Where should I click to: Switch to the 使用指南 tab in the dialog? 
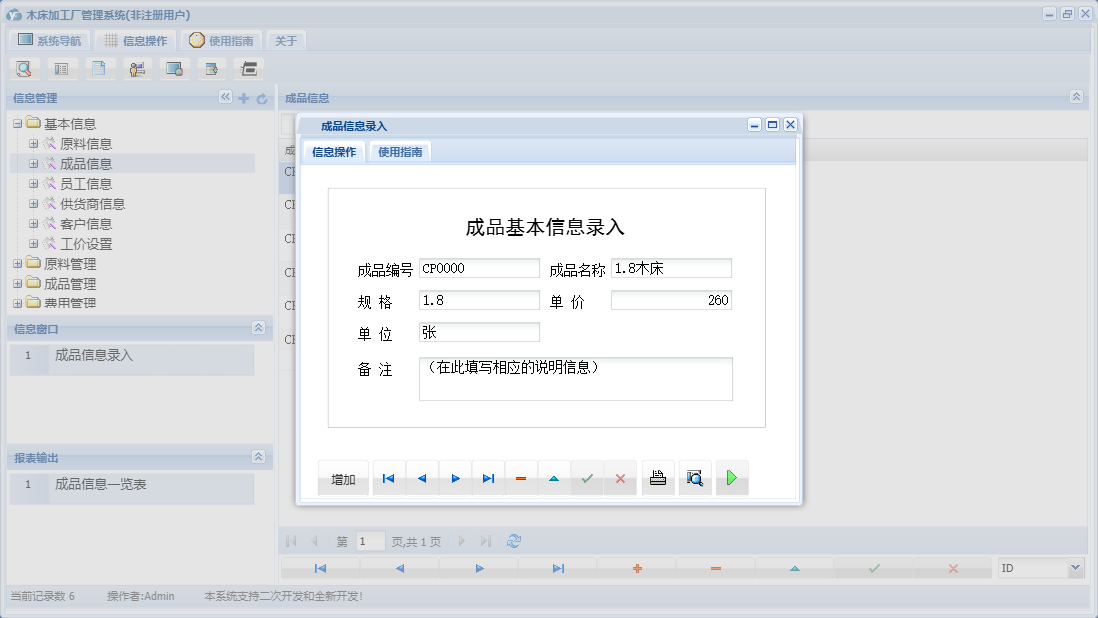coord(400,152)
